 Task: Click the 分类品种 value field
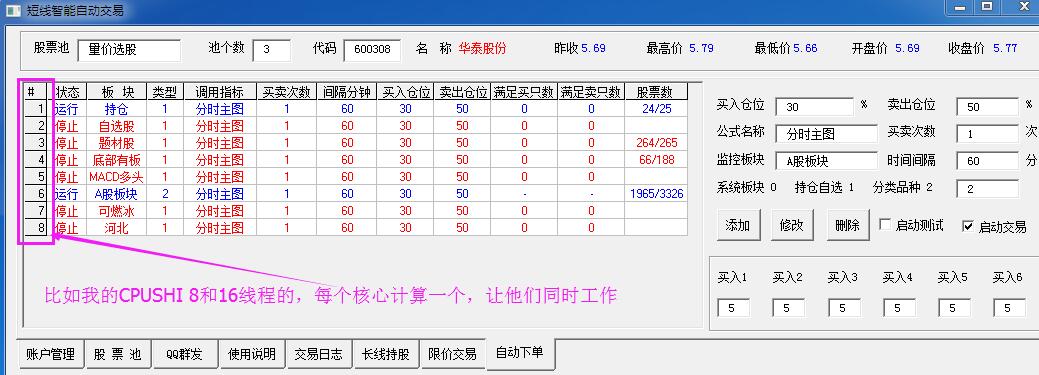[x=987, y=189]
